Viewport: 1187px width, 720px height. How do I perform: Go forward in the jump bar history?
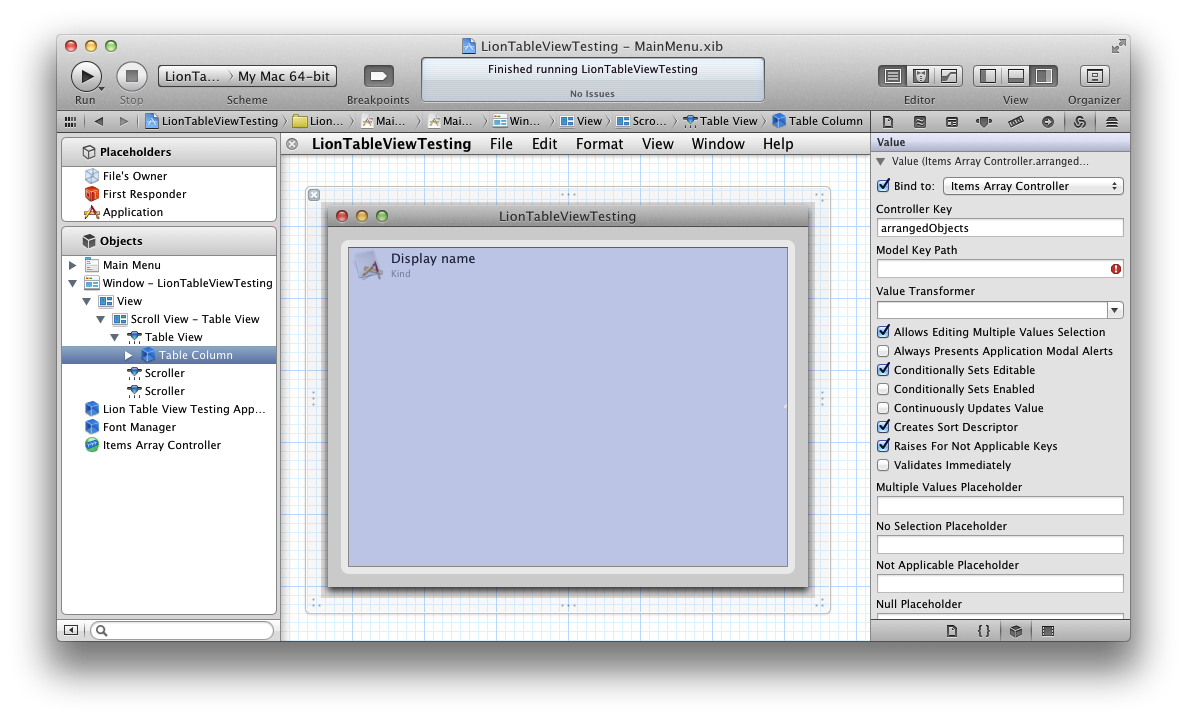pos(123,121)
